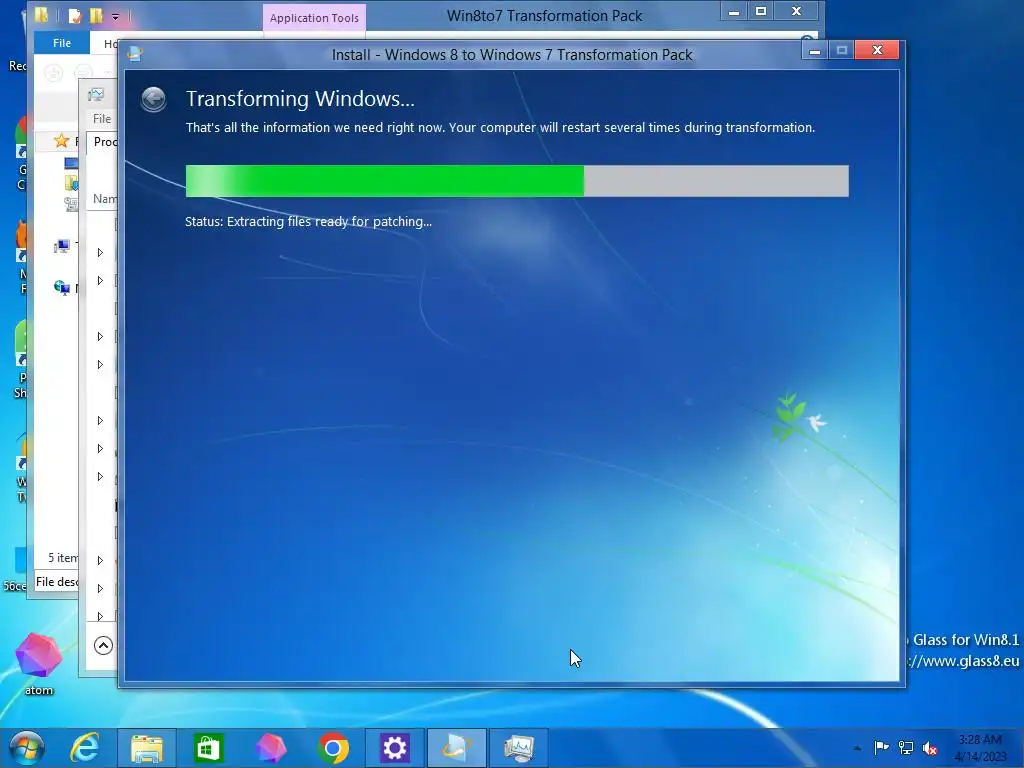Minimize the Win8to7 Transformation Pack Explorer window
The width and height of the screenshot is (1024, 768).
click(734, 11)
